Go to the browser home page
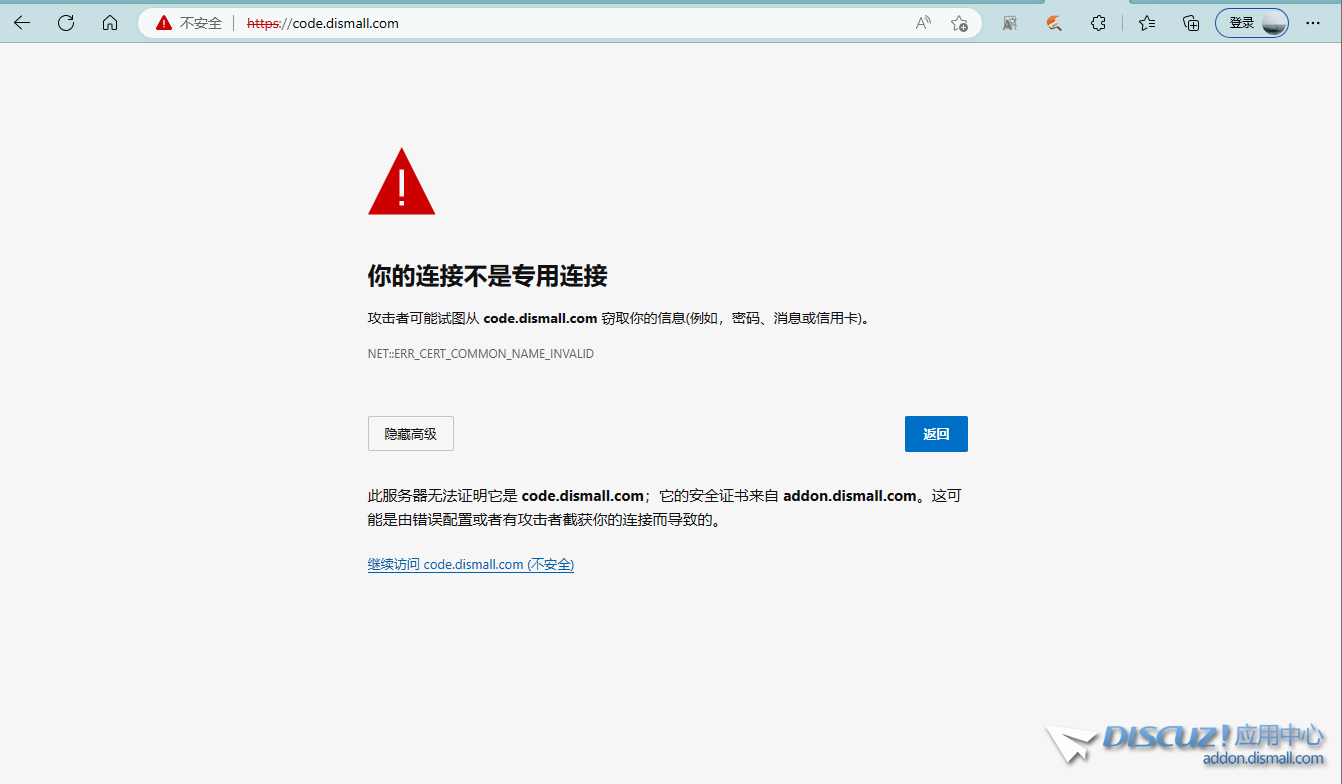 (110, 23)
